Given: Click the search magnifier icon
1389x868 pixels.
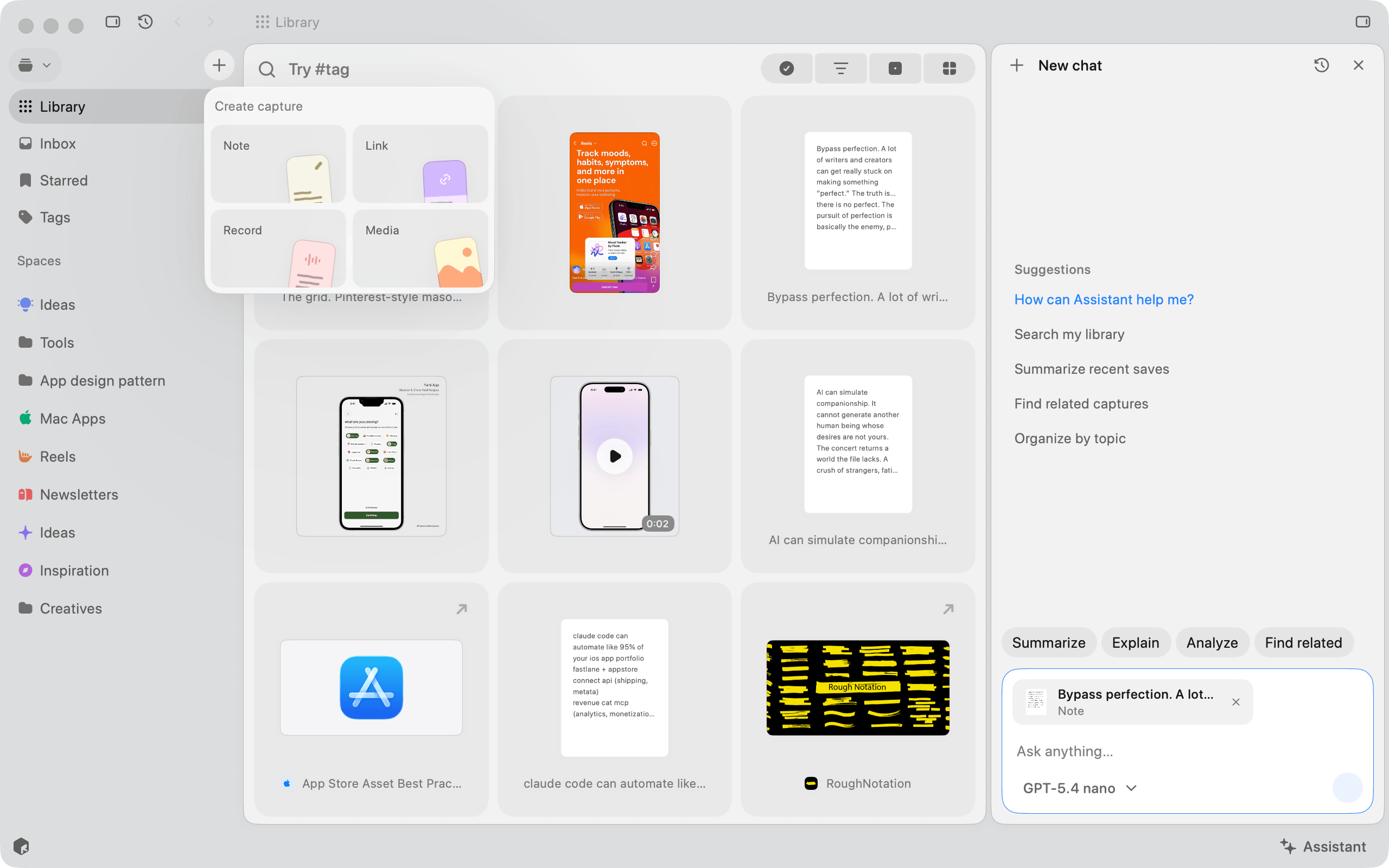Looking at the screenshot, I should [267, 69].
